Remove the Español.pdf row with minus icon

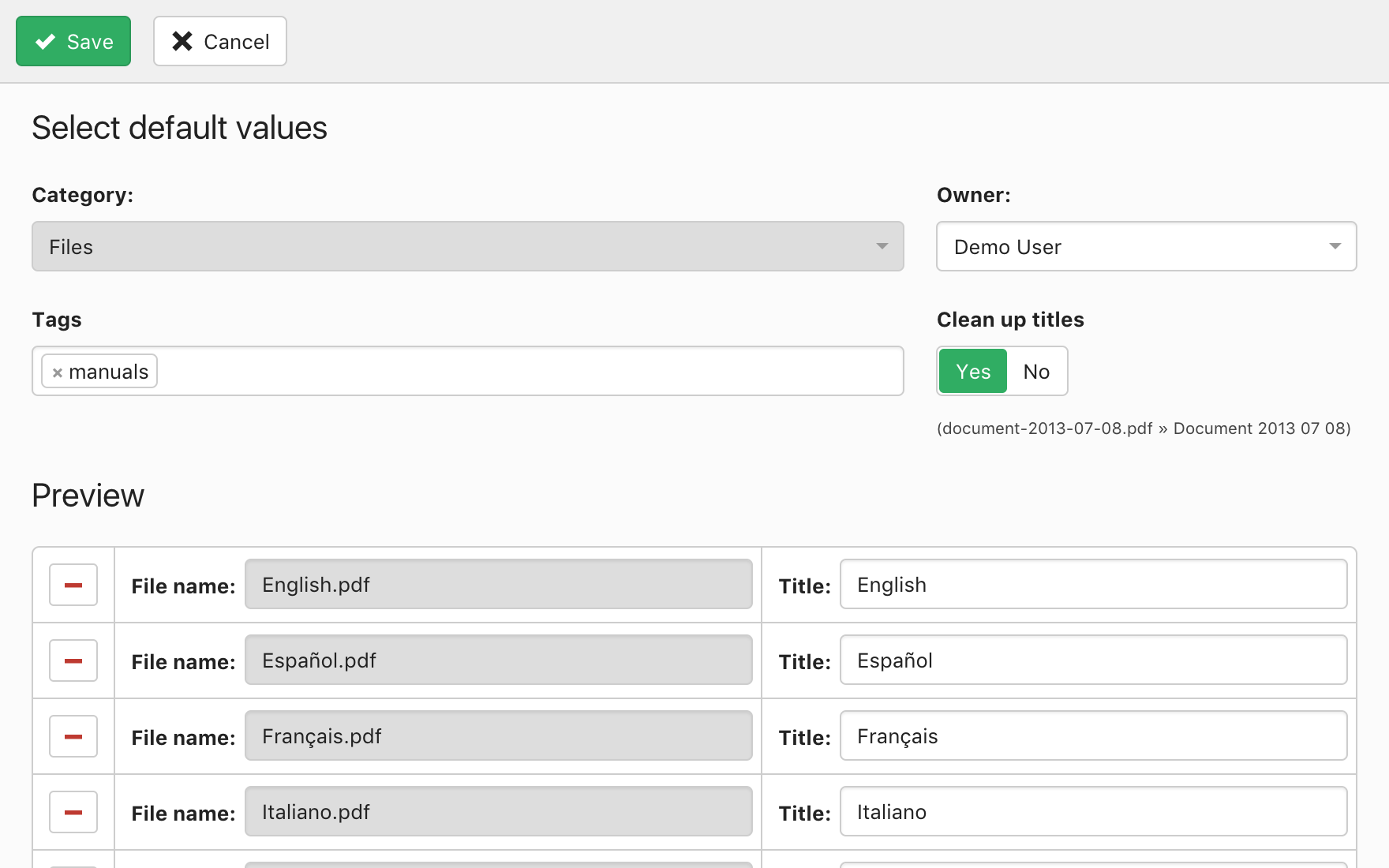tap(73, 660)
